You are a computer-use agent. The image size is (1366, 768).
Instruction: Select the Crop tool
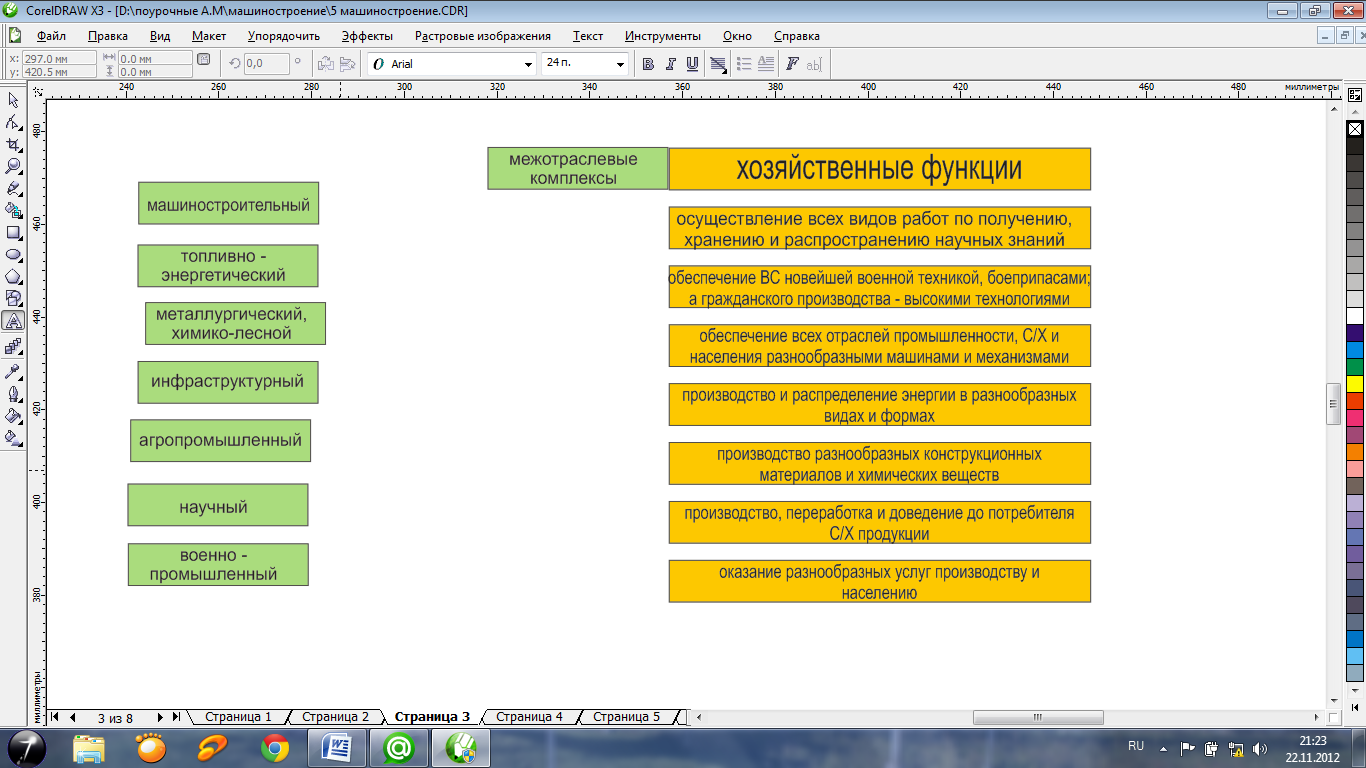pos(14,144)
